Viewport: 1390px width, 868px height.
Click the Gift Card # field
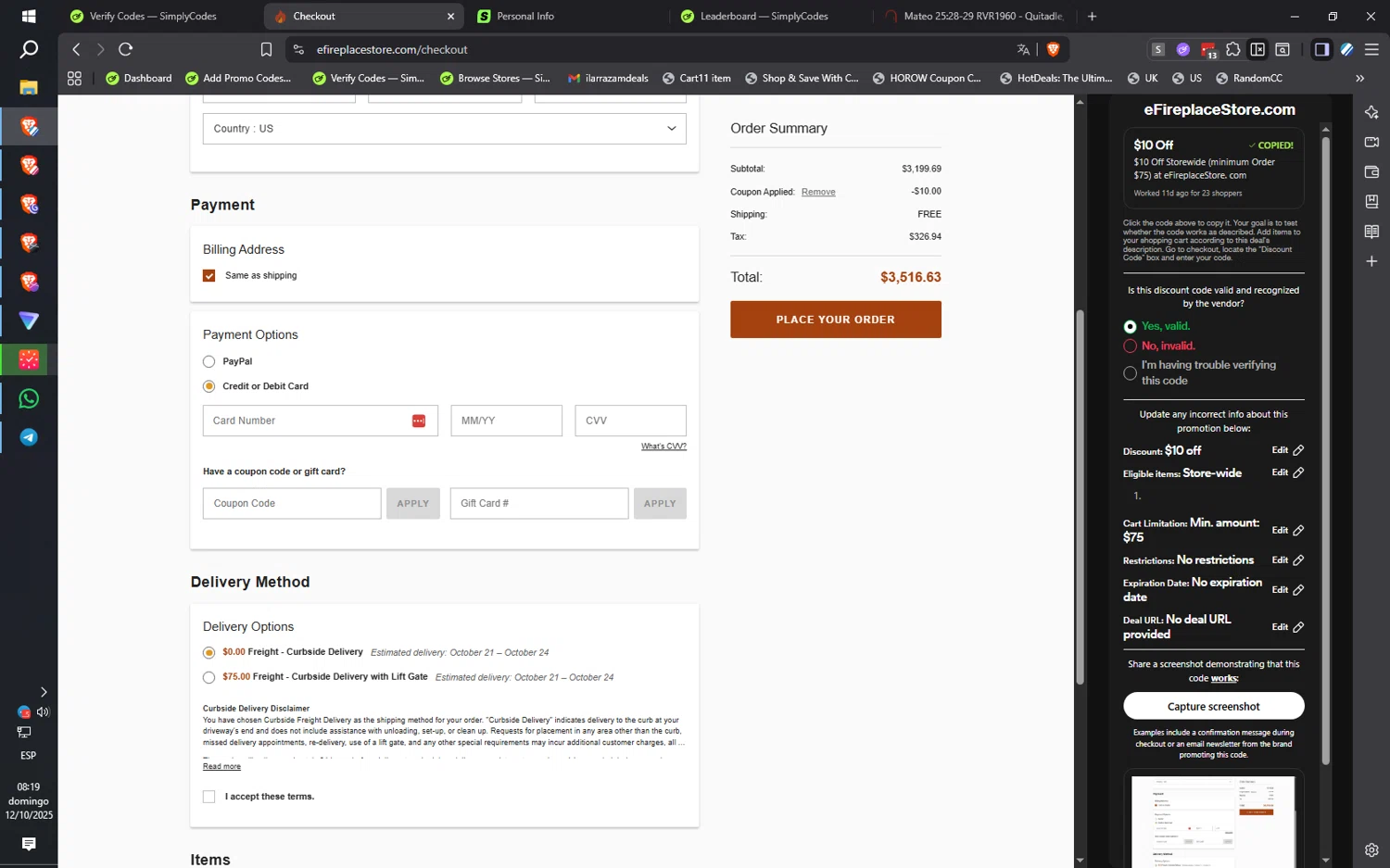point(539,504)
